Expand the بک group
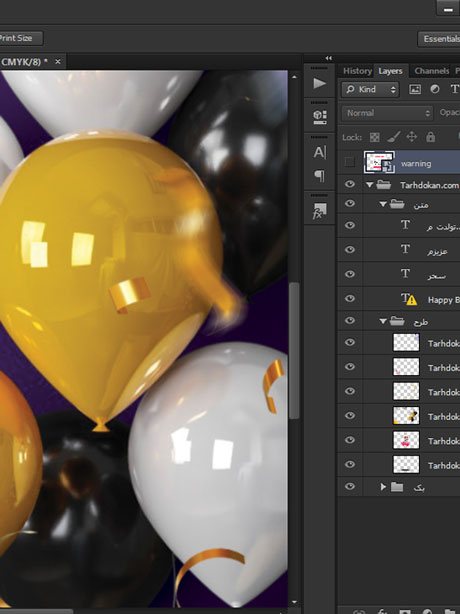The height and width of the screenshot is (614, 460). 383,487
